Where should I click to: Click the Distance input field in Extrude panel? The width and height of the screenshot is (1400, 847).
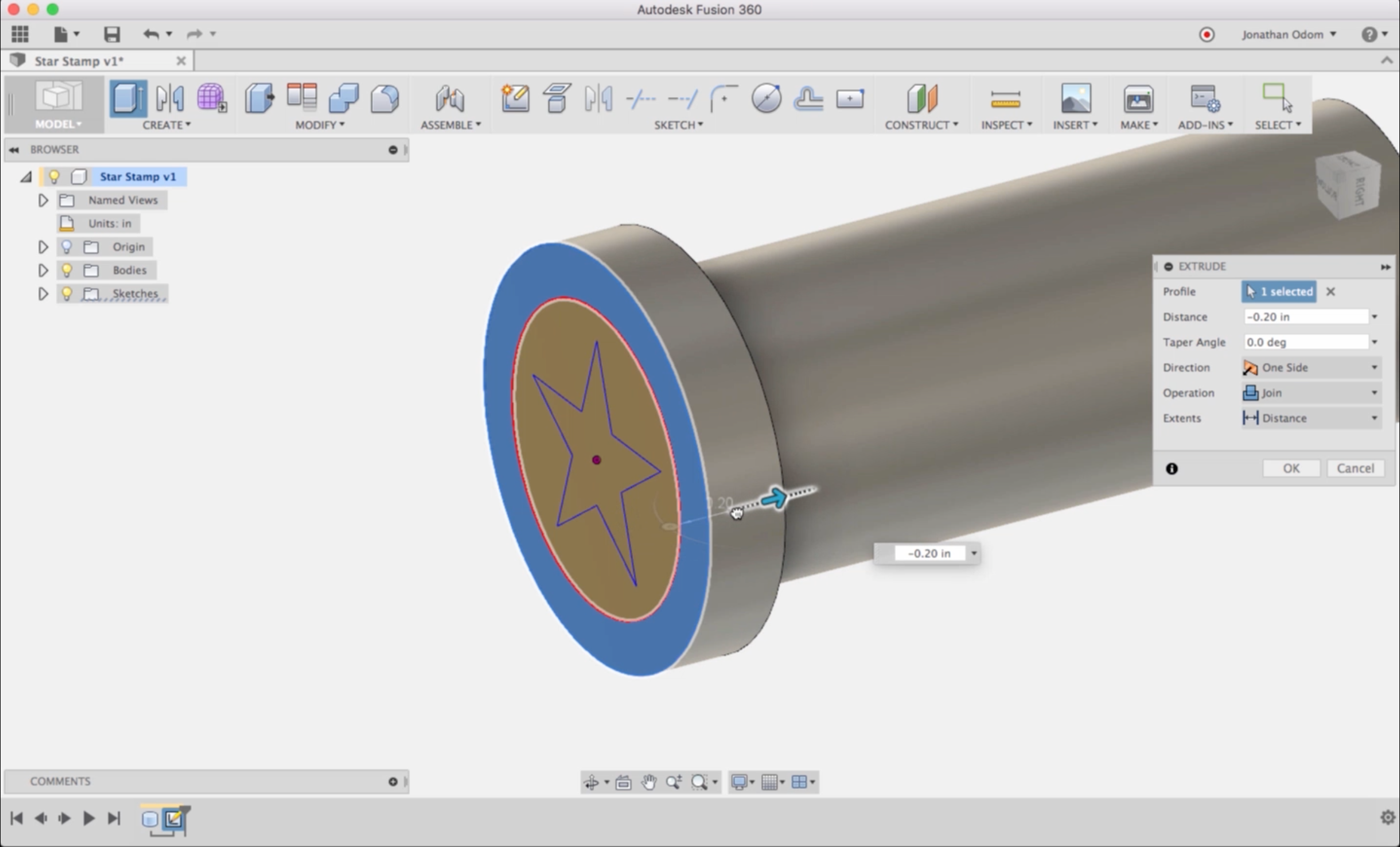pos(1305,316)
